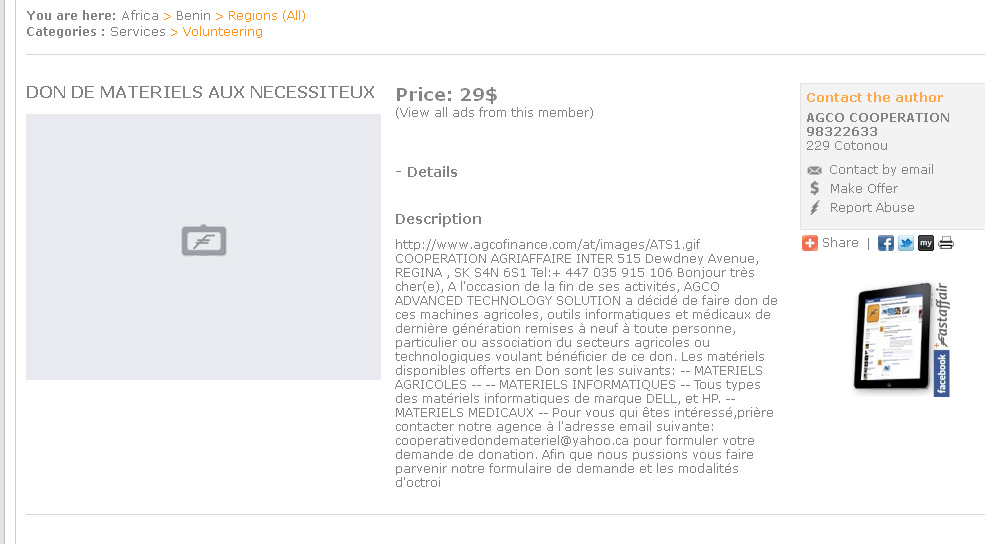Screen dimensions: 985x544
Task: Share the ad on Twitter
Action: click(x=905, y=243)
